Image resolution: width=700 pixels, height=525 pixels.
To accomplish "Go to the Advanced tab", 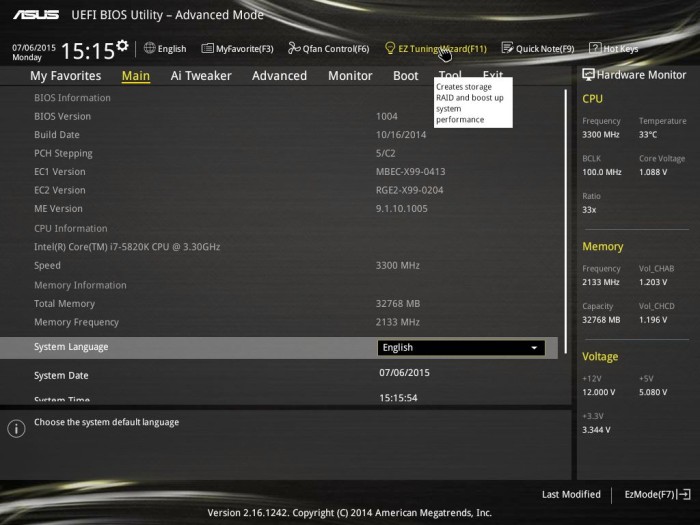I will click(279, 75).
